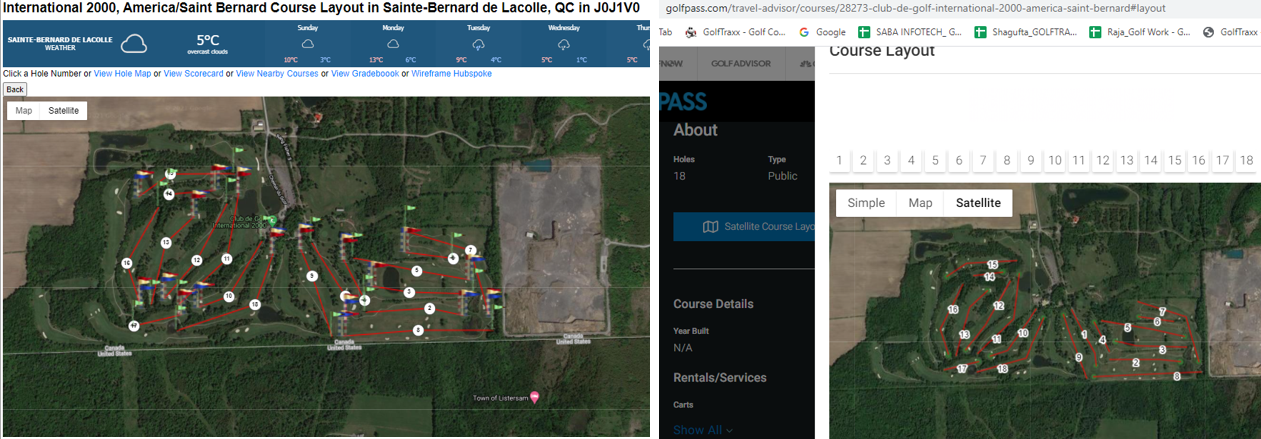
Task: Choose hole 2 in the number row
Action: click(x=863, y=160)
